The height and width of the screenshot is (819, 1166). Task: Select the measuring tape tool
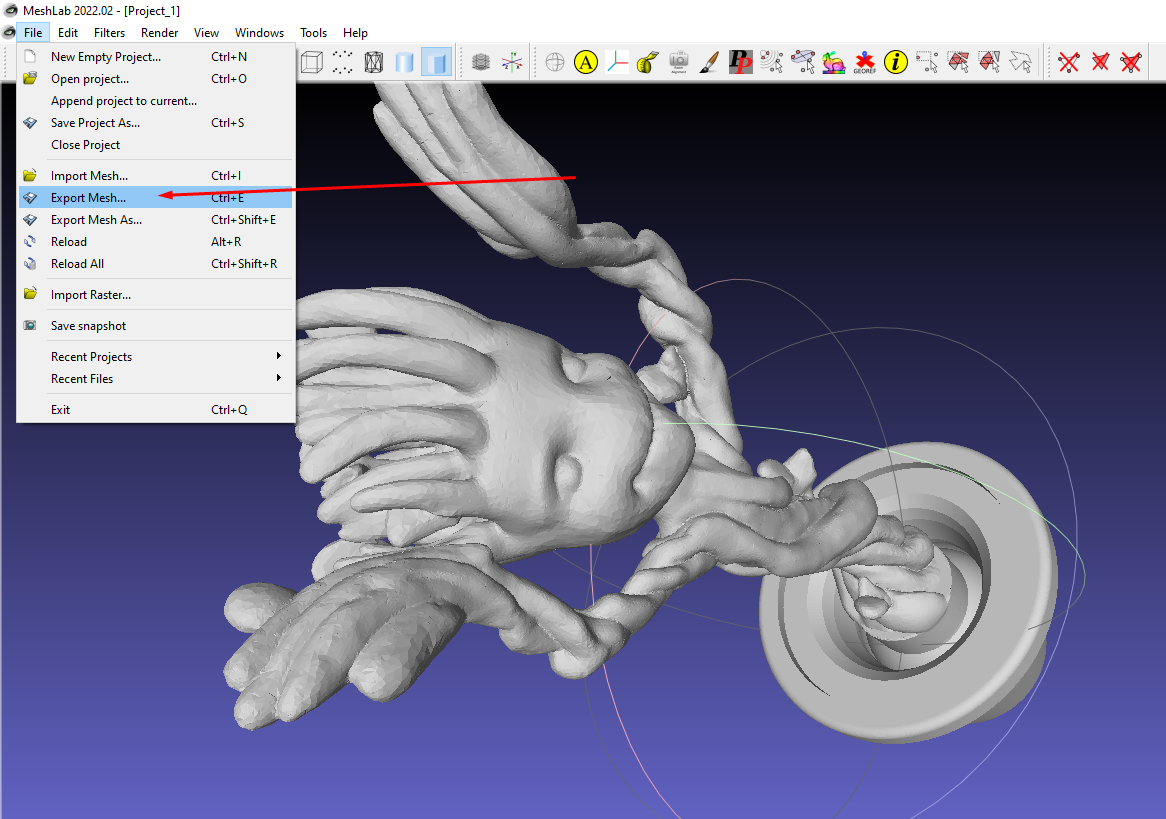648,62
